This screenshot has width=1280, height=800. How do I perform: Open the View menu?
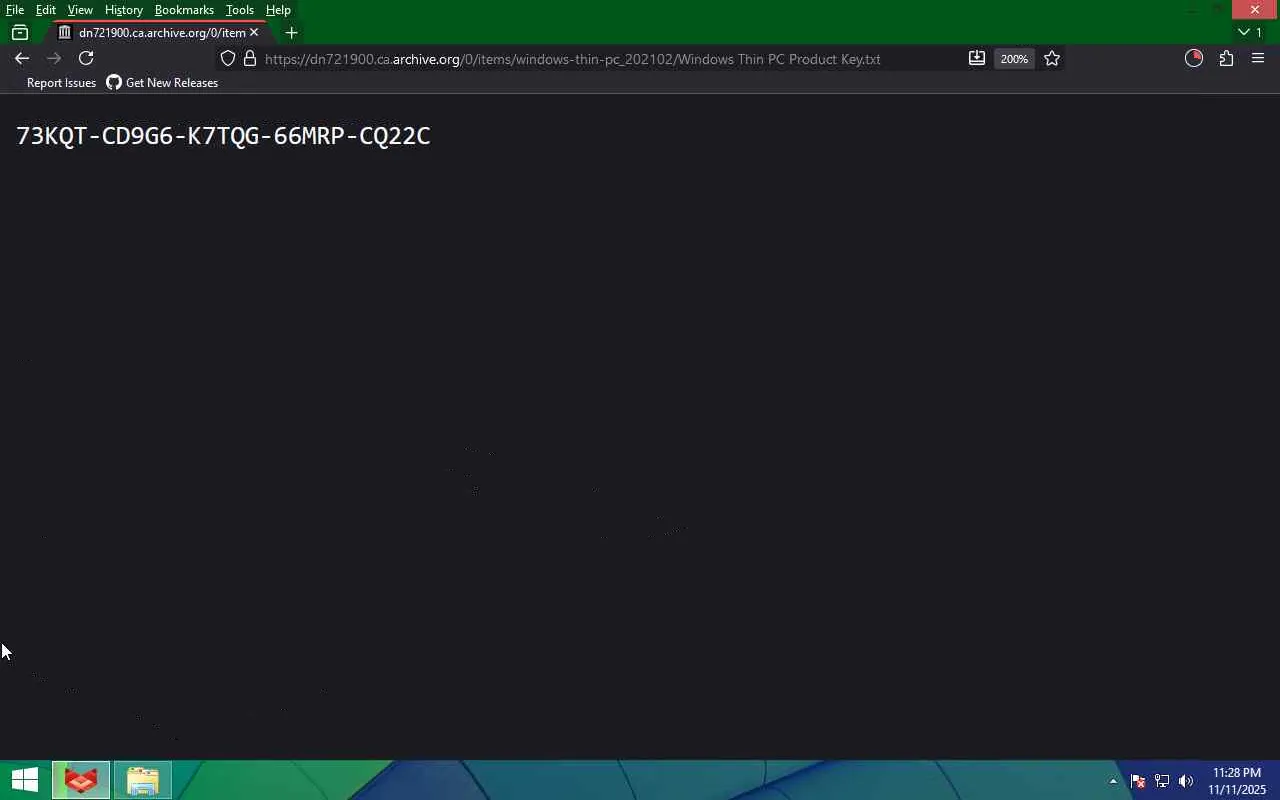coord(80,10)
